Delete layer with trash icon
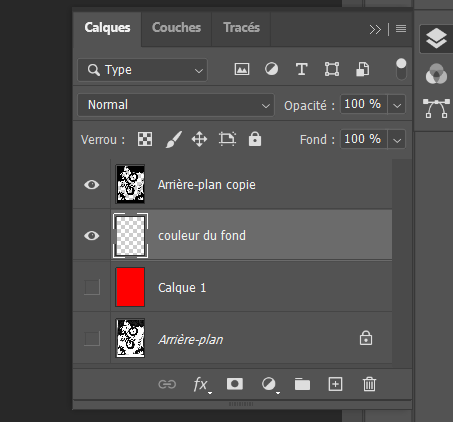Screen dimensions: 453x422 [x=369, y=384]
